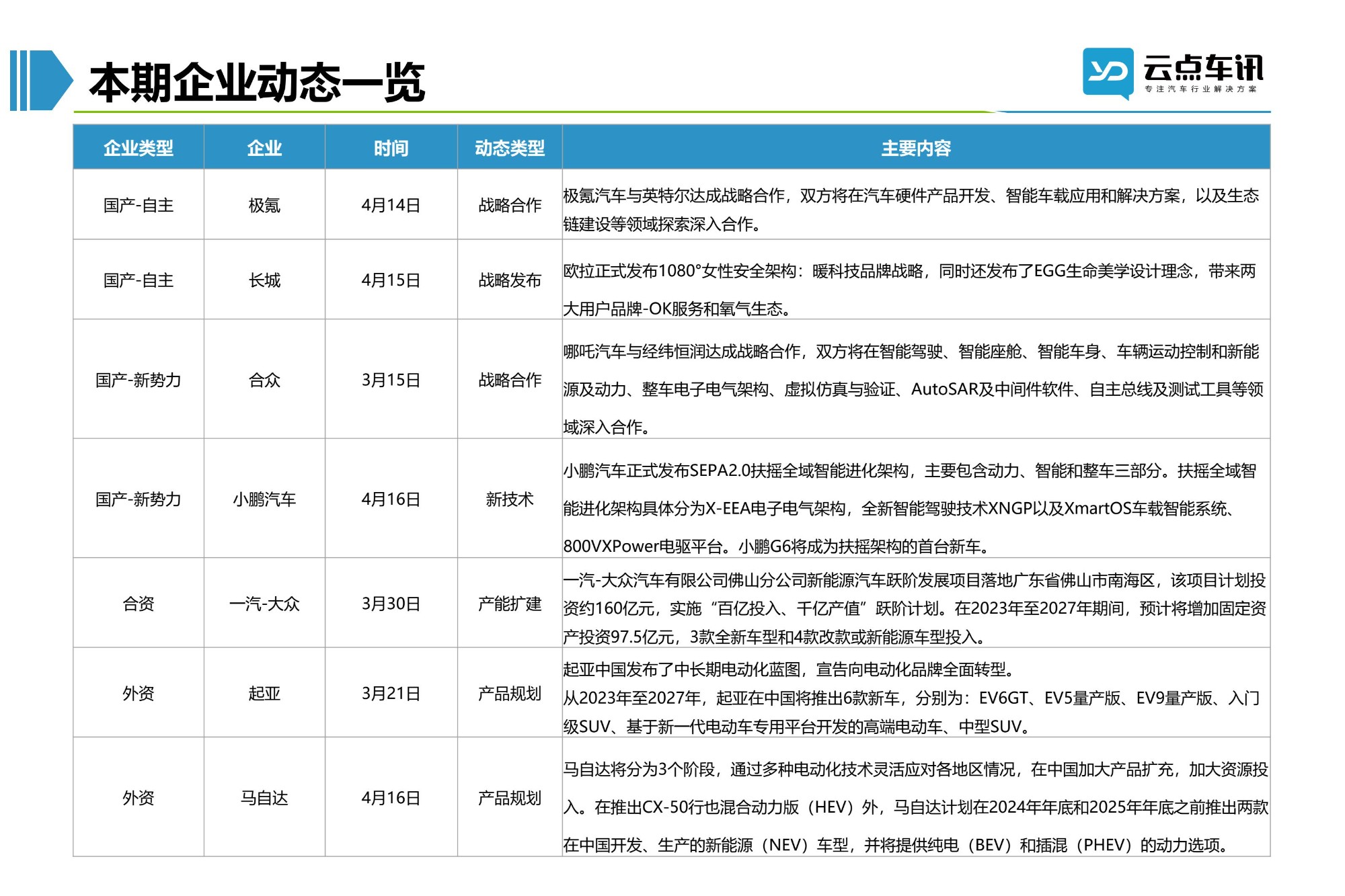Click the tagline '专注汽车行业解决方案'
The width and height of the screenshot is (1345, 896).
[1201, 89]
